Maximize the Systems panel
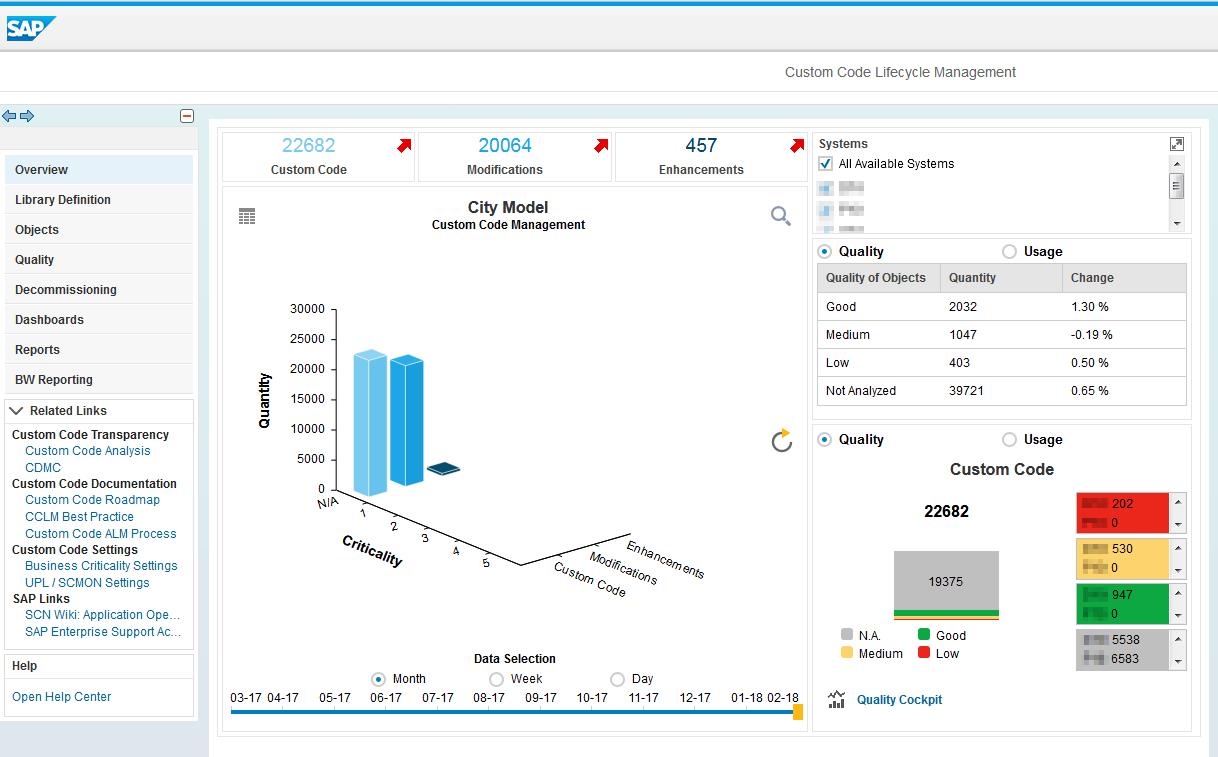The image size is (1218, 757). 1177,144
